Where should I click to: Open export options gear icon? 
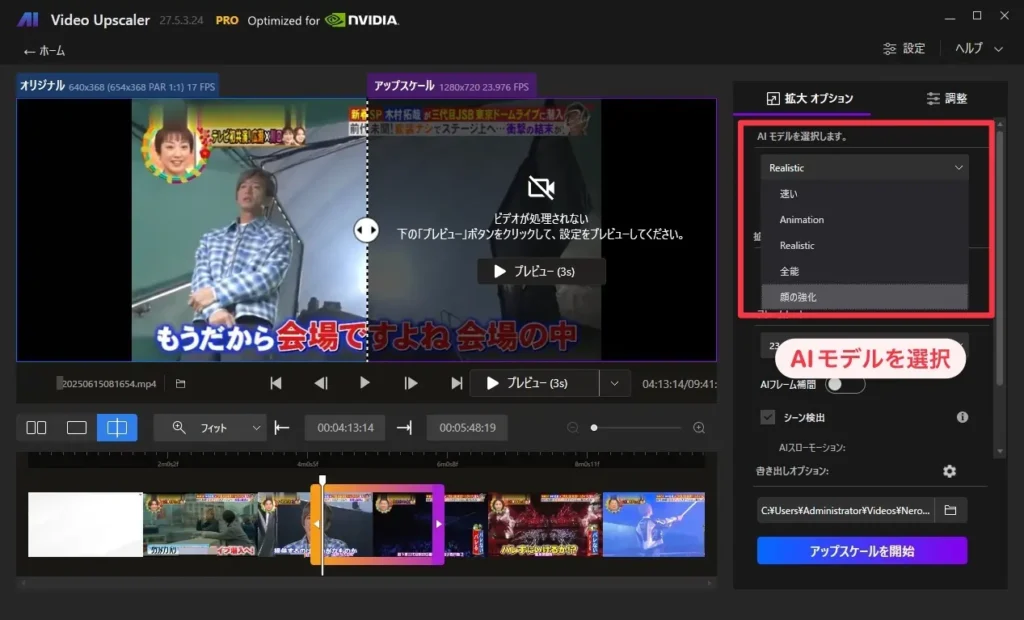[x=949, y=471]
